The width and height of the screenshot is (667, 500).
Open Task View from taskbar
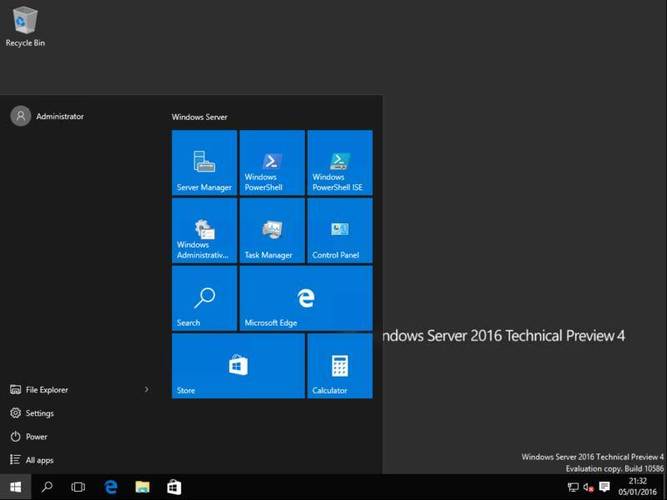78,487
